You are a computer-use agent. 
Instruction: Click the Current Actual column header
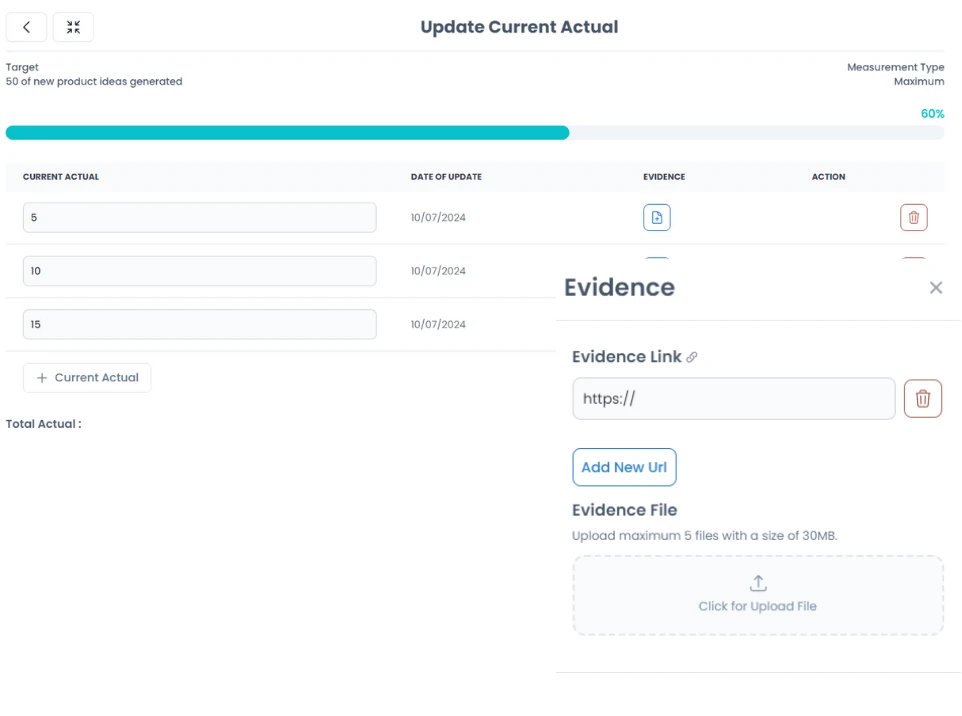click(x=61, y=177)
